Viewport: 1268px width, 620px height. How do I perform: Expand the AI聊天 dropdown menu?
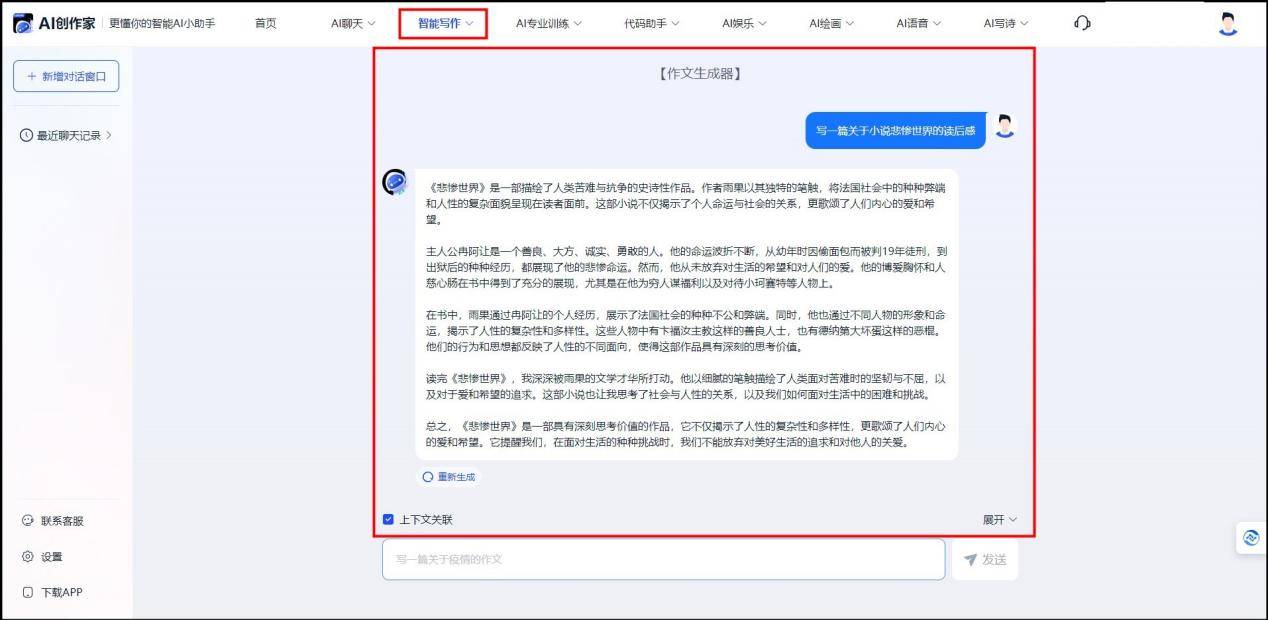[353, 23]
